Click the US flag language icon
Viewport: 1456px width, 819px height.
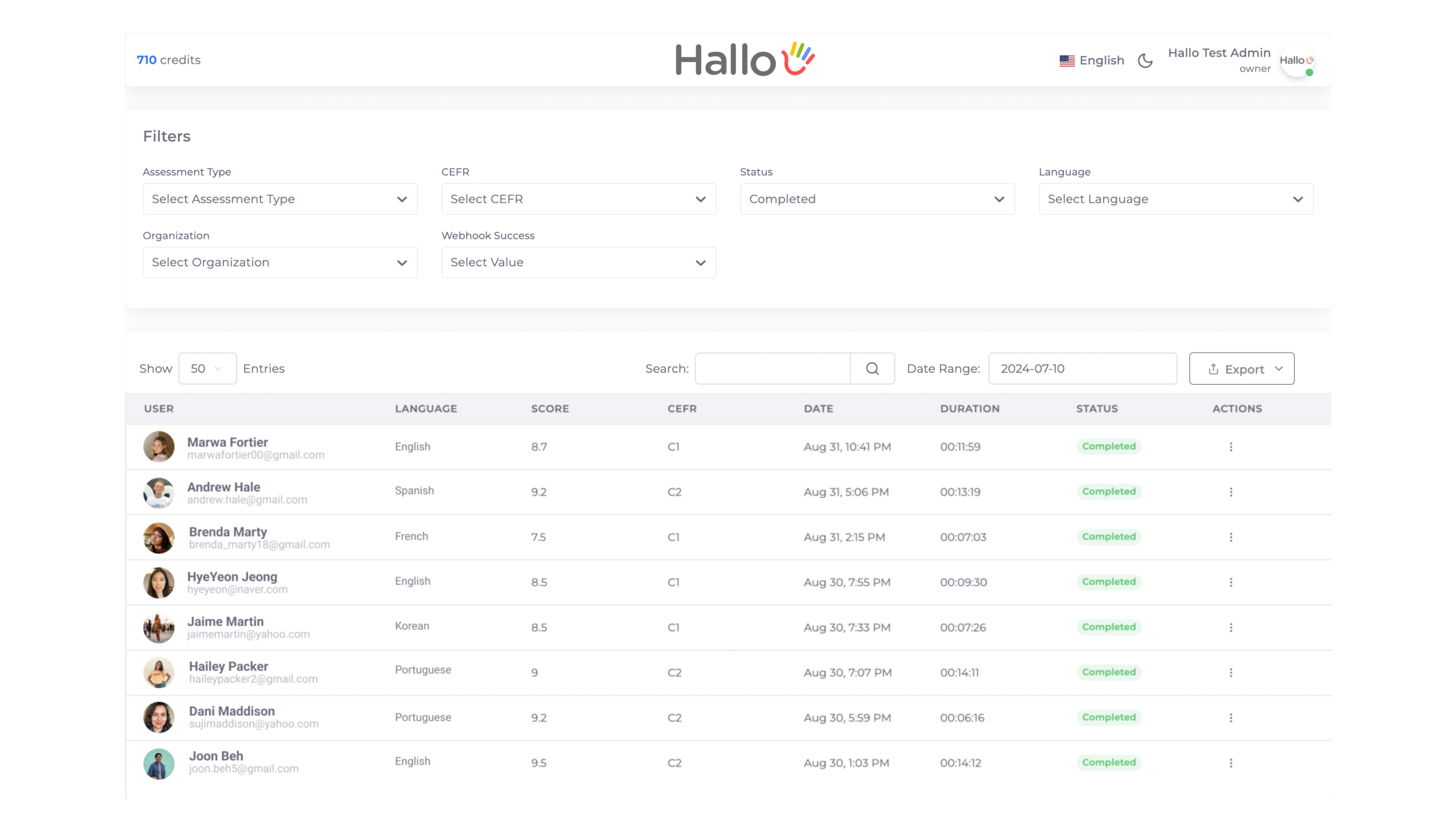pos(1067,60)
